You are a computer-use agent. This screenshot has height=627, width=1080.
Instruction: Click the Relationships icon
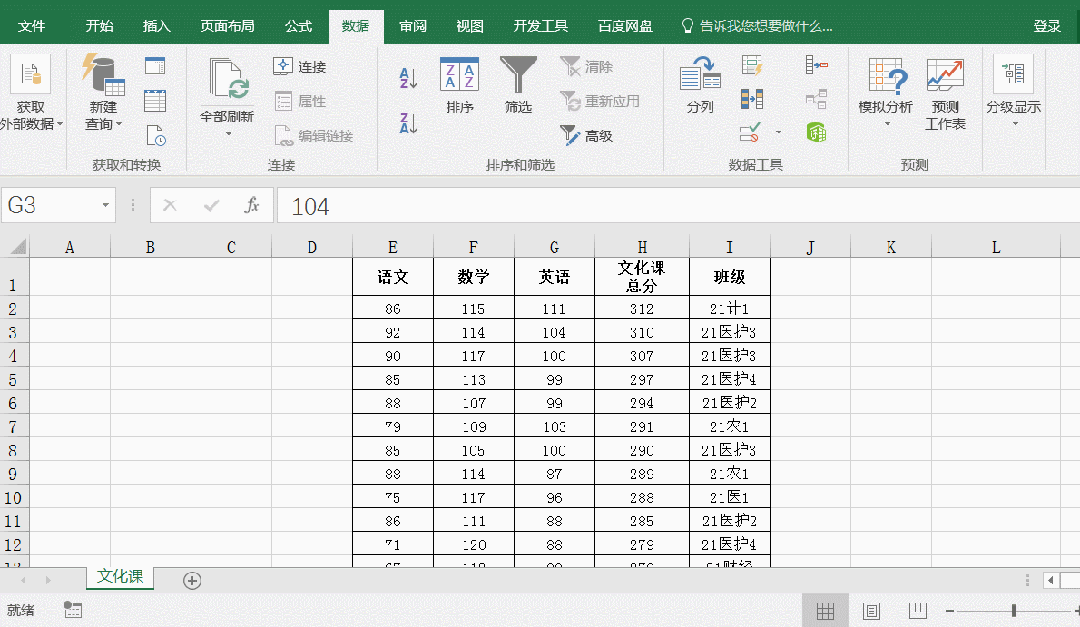pyautogui.click(x=816, y=99)
